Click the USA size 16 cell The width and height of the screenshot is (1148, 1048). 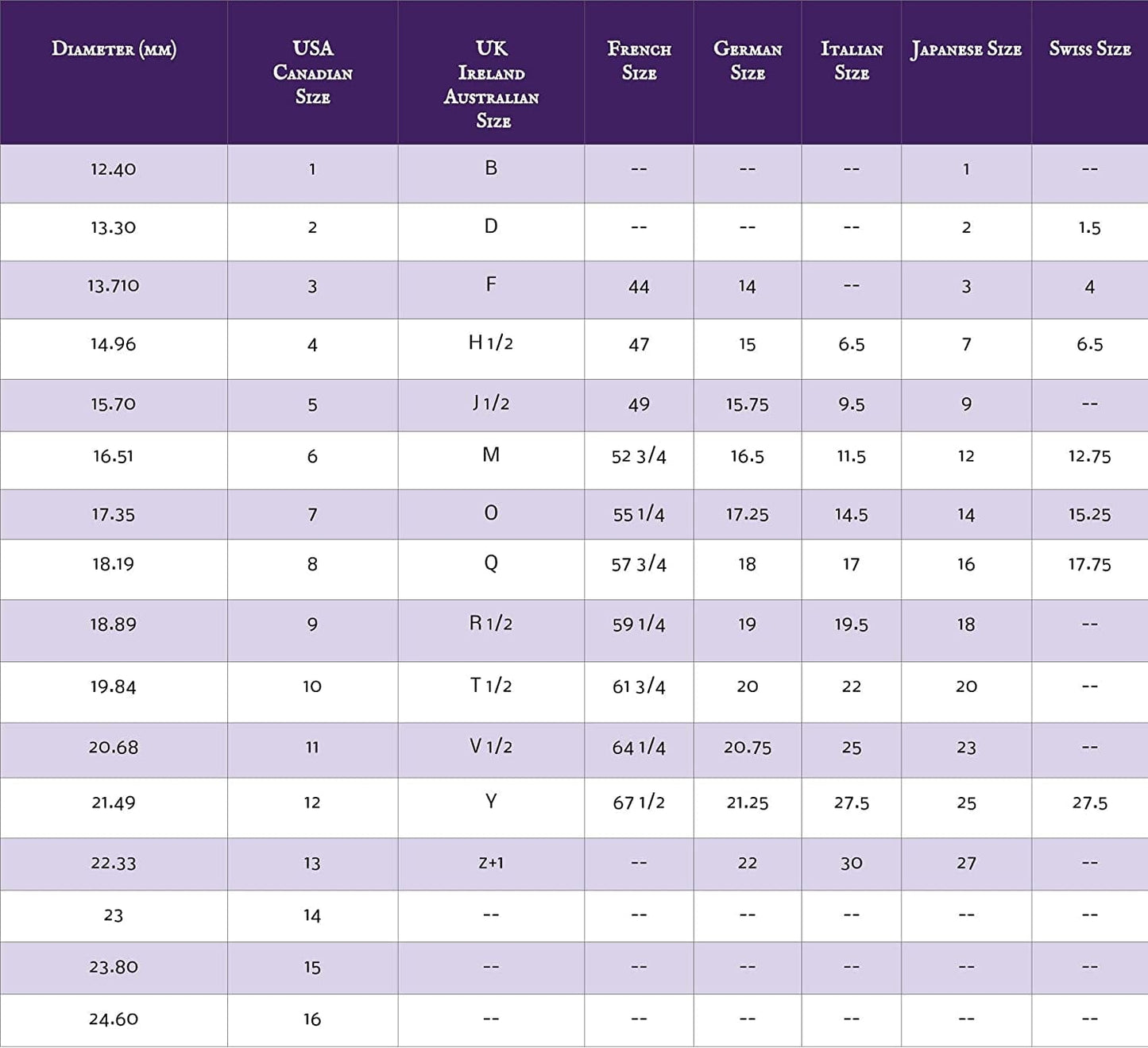pyautogui.click(x=312, y=1019)
